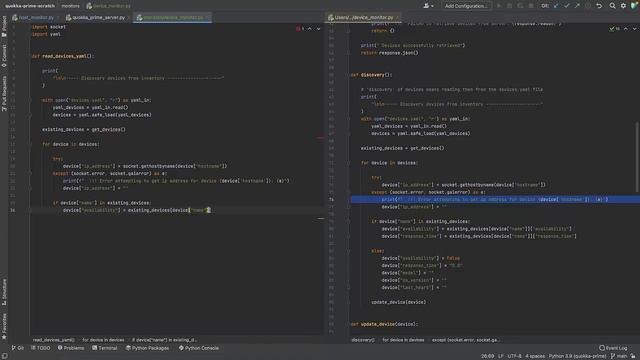Click the Git commit checkmark icon
This screenshot has width=640, height=360.
(x=567, y=6)
